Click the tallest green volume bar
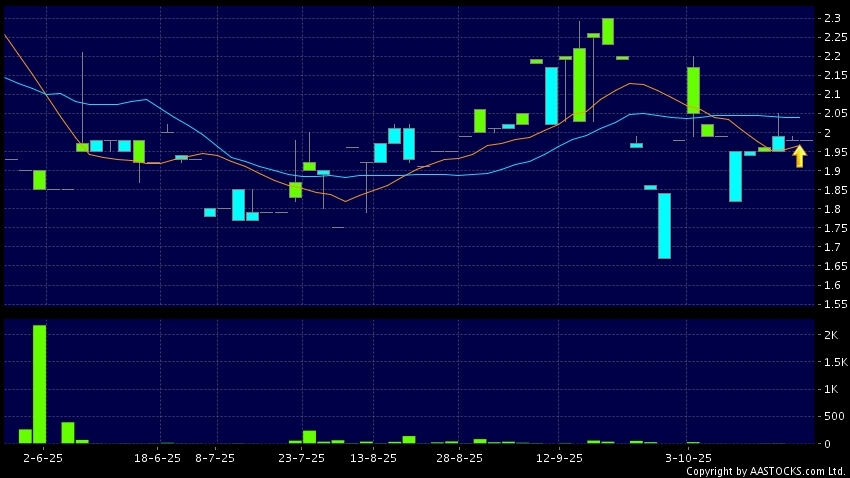The height and width of the screenshot is (478, 850). pos(40,384)
